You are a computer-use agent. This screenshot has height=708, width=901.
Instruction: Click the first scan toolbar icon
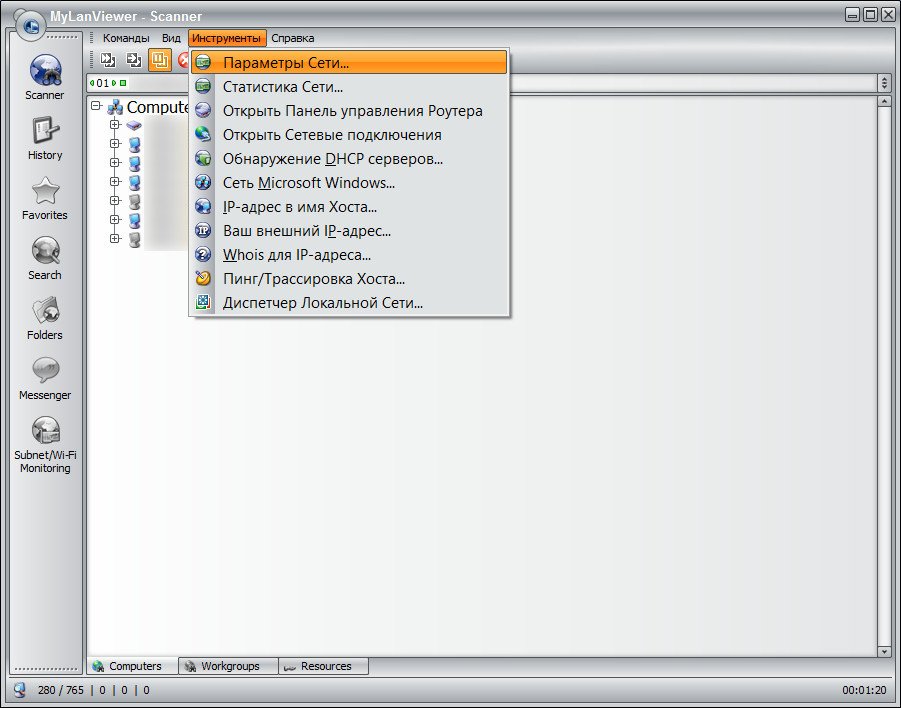point(108,60)
